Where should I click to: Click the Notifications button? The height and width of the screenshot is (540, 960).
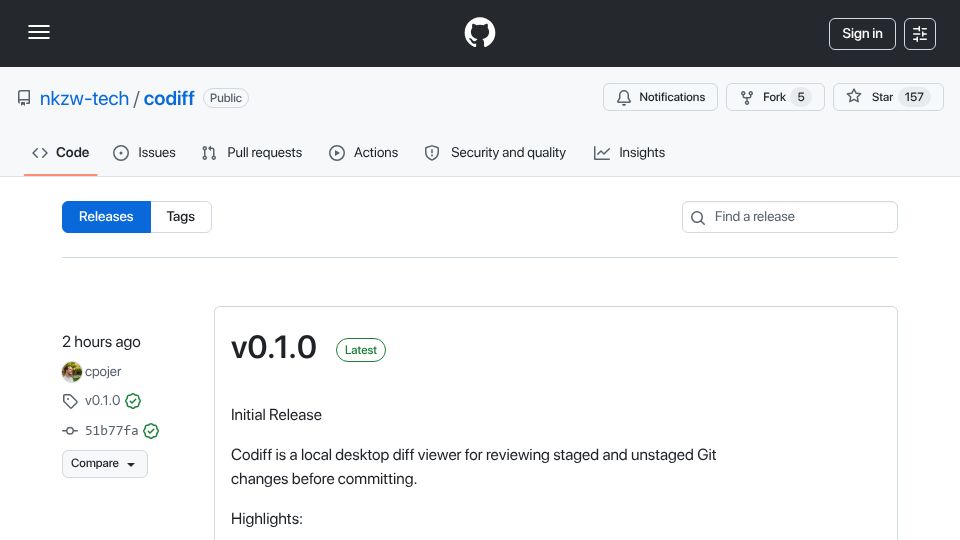click(x=660, y=97)
